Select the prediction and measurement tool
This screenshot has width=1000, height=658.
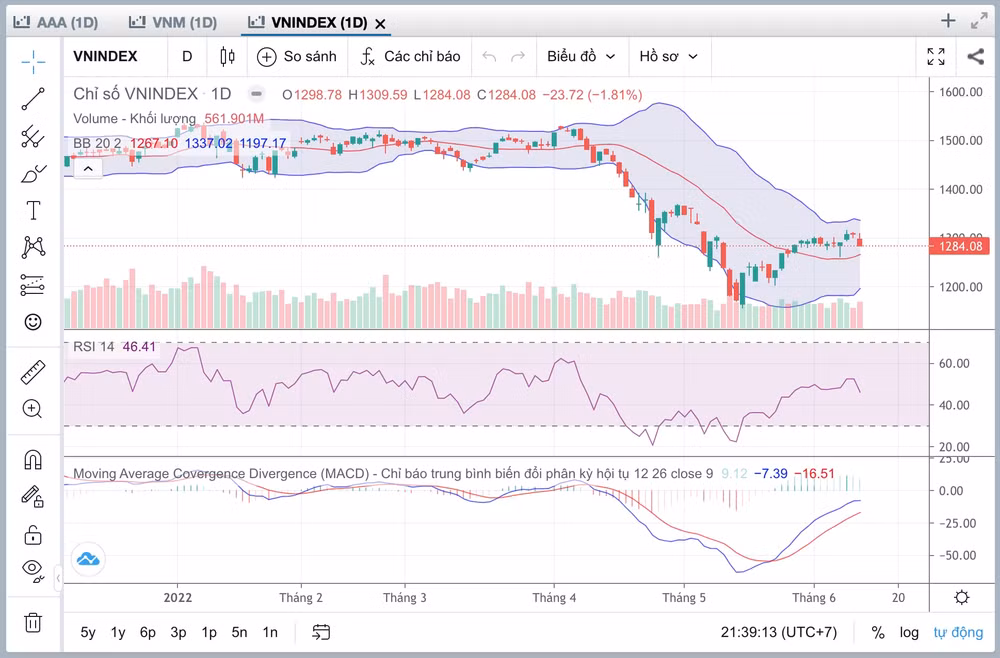click(33, 284)
